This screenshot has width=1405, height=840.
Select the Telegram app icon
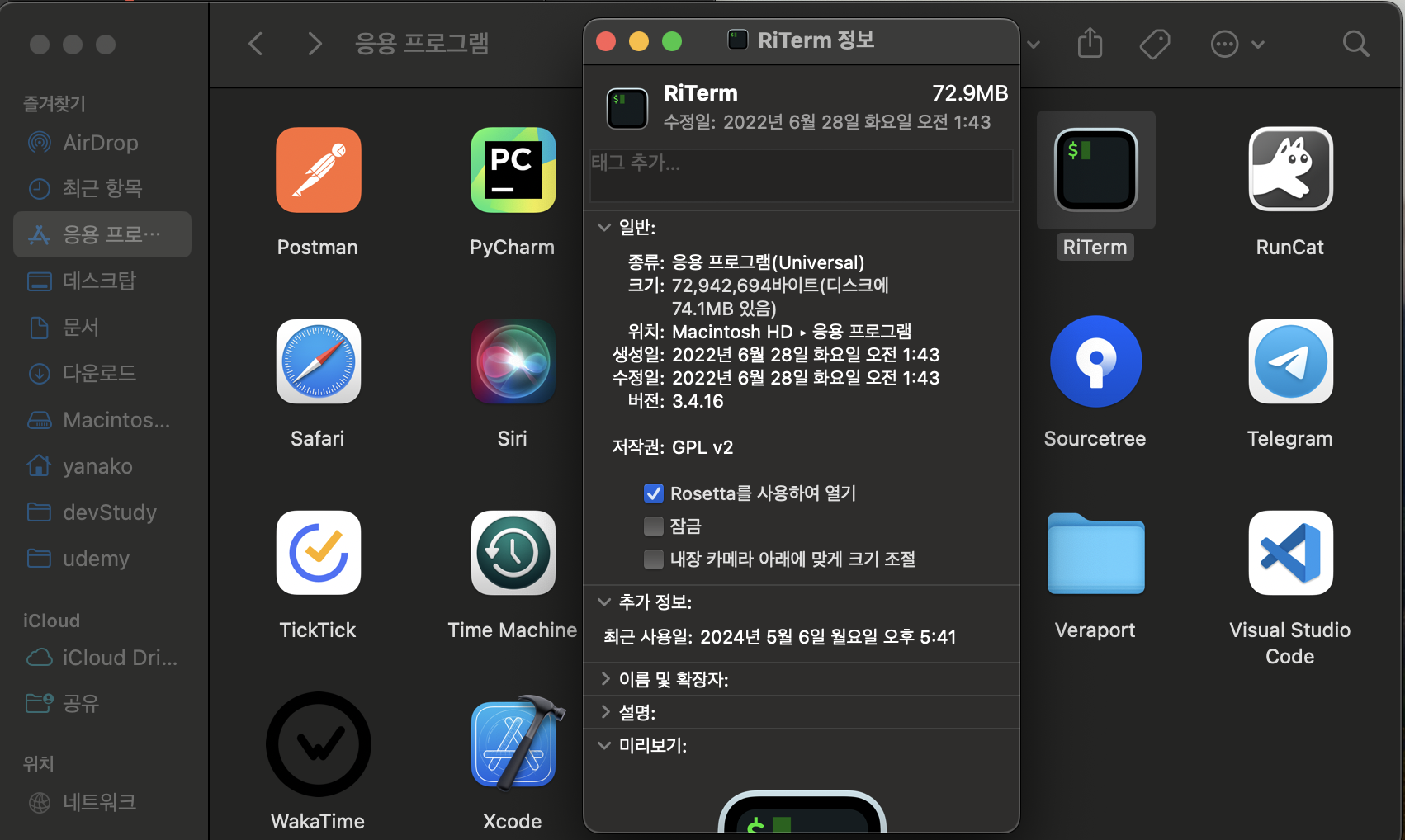pyautogui.click(x=1290, y=361)
